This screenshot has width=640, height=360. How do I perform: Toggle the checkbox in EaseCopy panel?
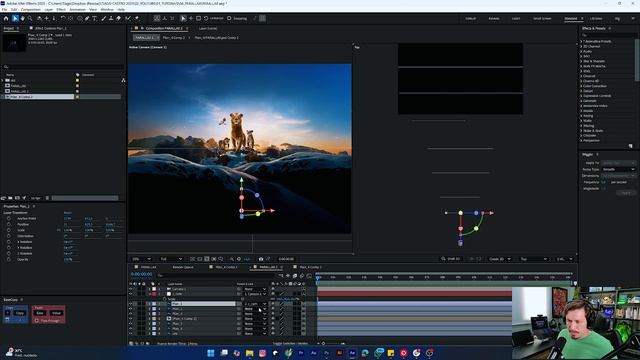coord(37,321)
